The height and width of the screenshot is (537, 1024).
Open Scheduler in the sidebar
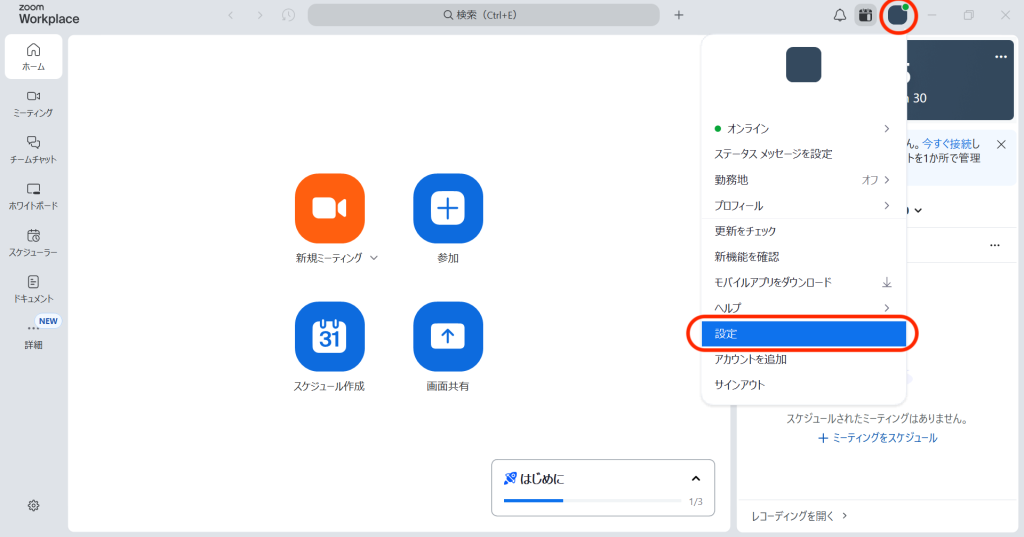33,242
